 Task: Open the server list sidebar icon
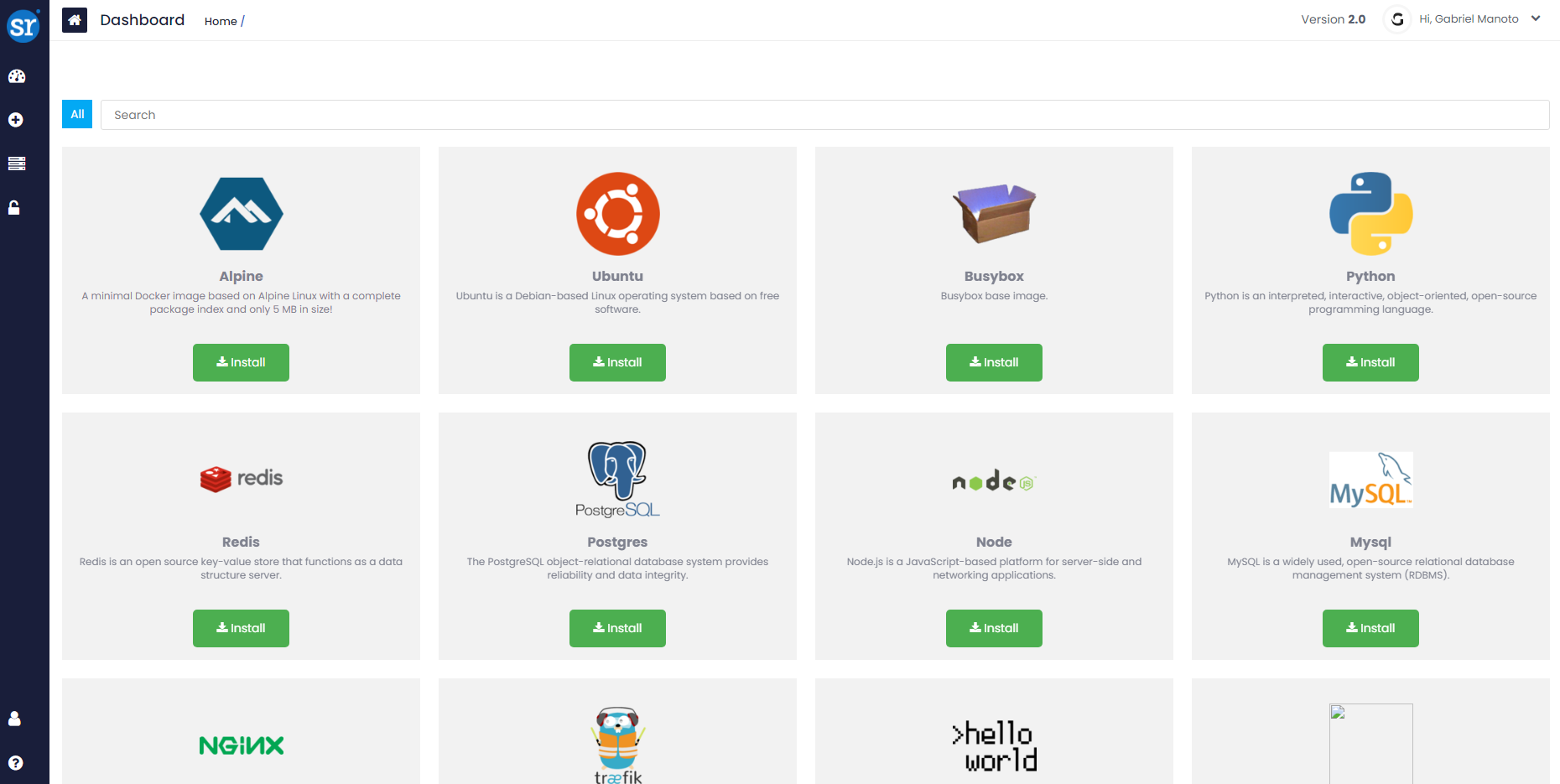pyautogui.click(x=16, y=164)
